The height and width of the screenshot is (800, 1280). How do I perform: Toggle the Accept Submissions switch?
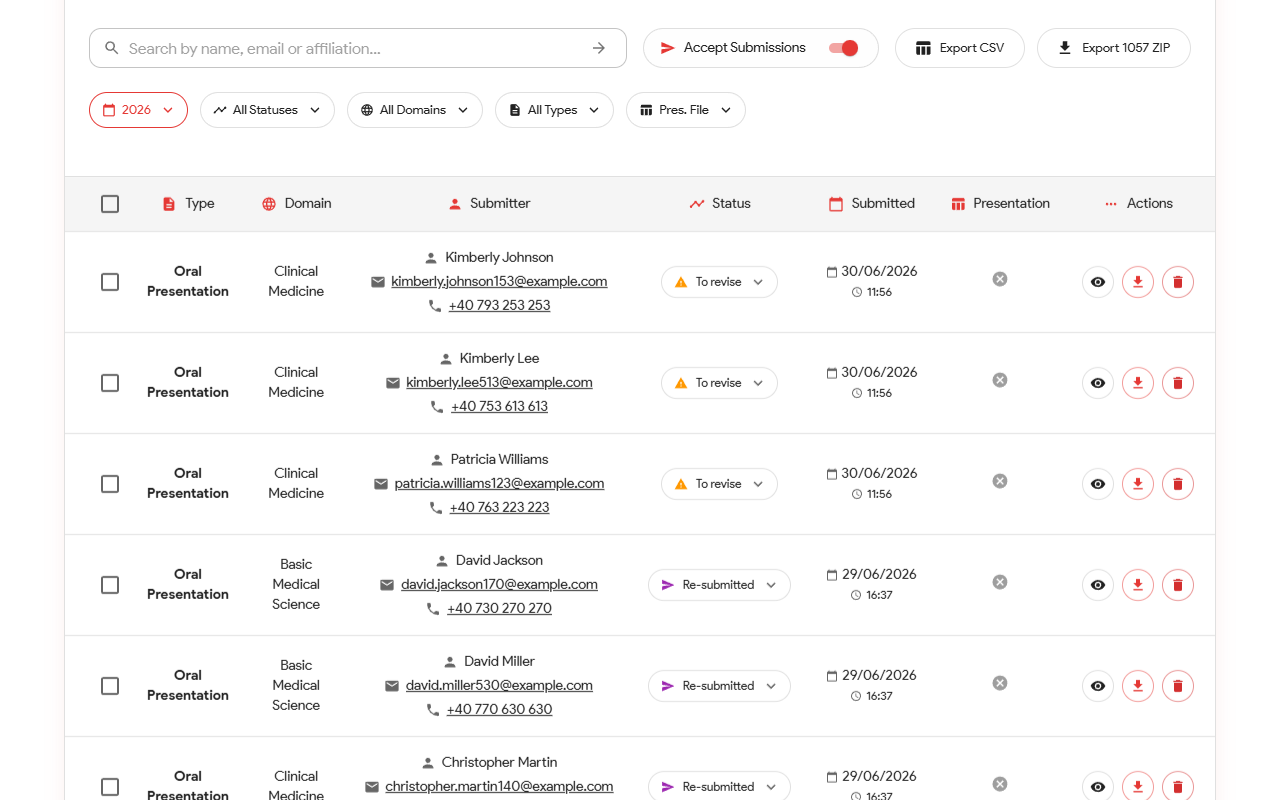pyautogui.click(x=844, y=48)
